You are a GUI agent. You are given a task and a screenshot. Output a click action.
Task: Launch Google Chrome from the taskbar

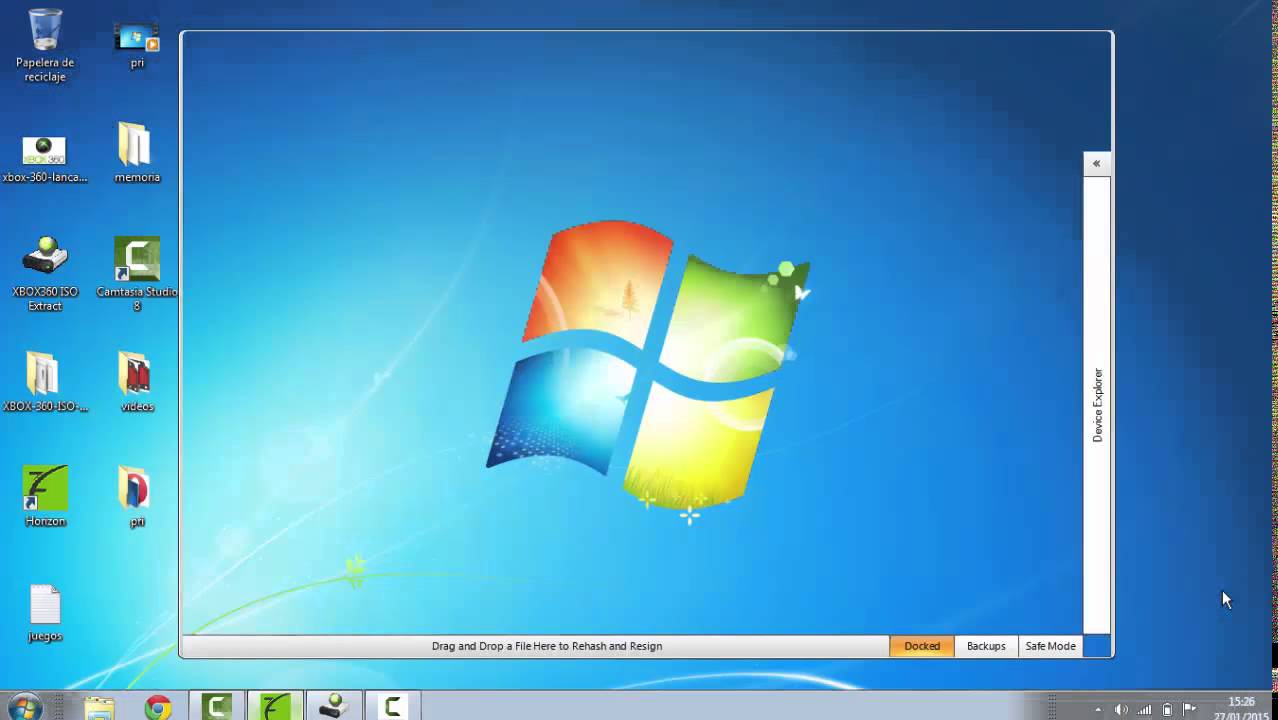click(x=158, y=707)
